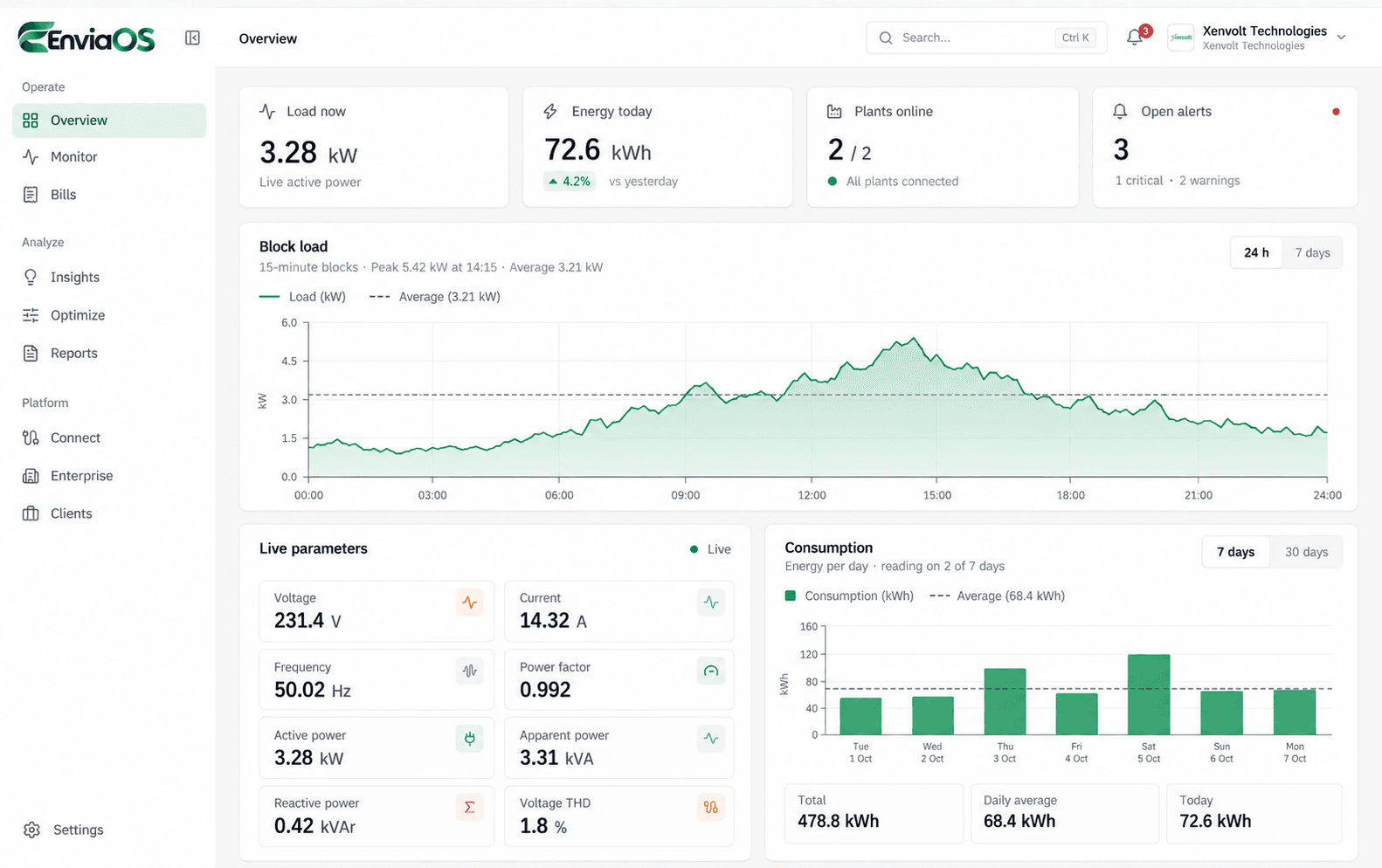Click the Plants online factory icon

(834, 111)
